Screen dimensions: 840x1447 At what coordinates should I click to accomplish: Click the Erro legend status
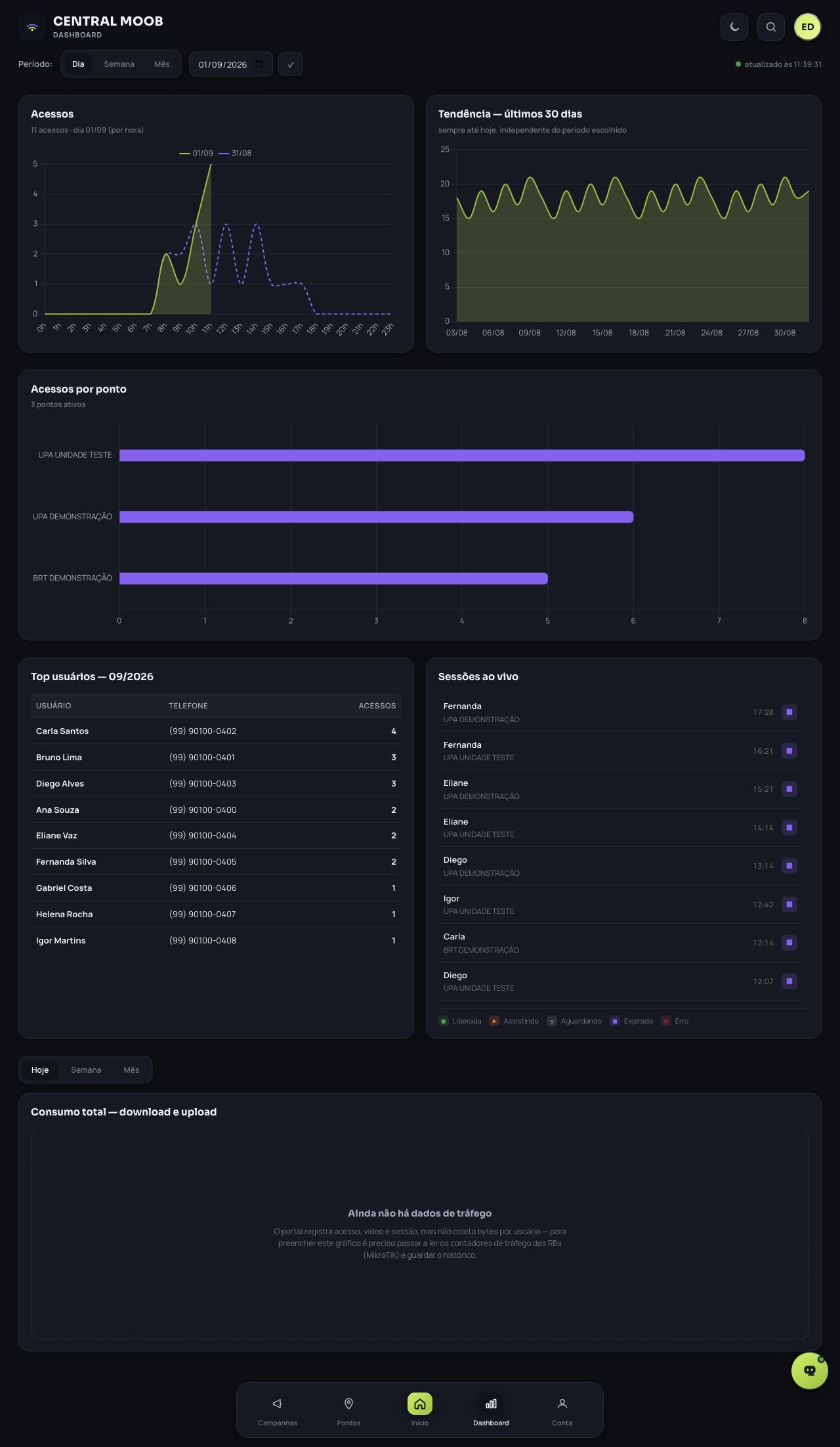pyautogui.click(x=675, y=1021)
